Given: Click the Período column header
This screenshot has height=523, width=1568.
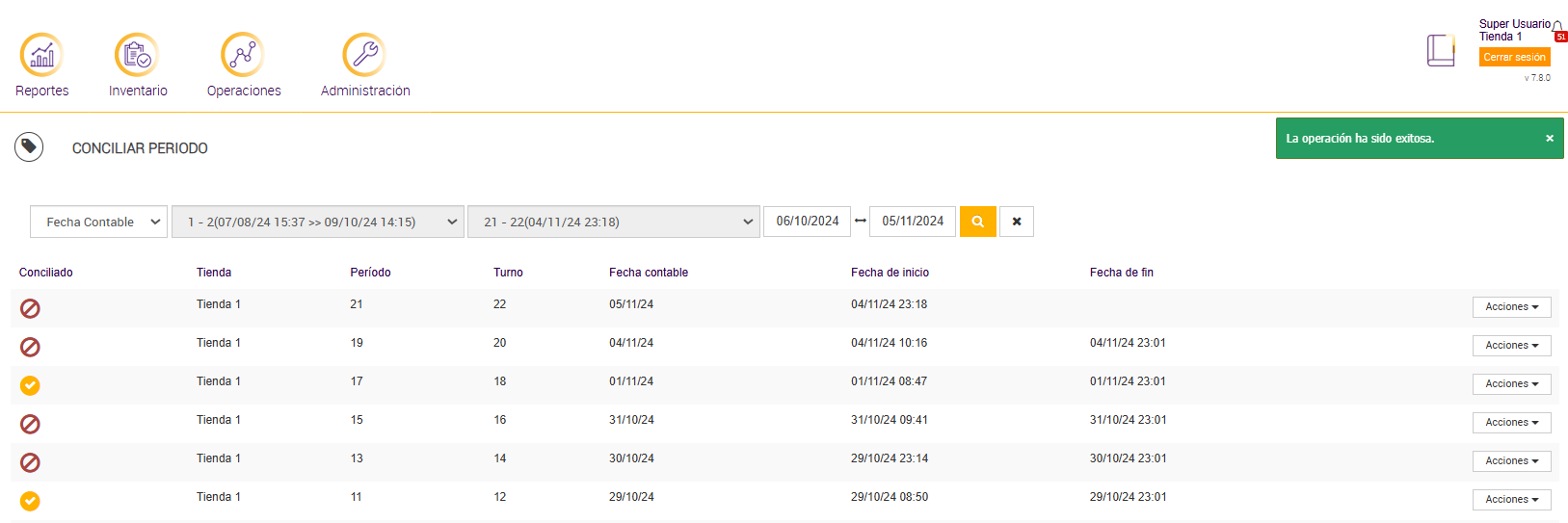Looking at the screenshot, I should coord(370,273).
